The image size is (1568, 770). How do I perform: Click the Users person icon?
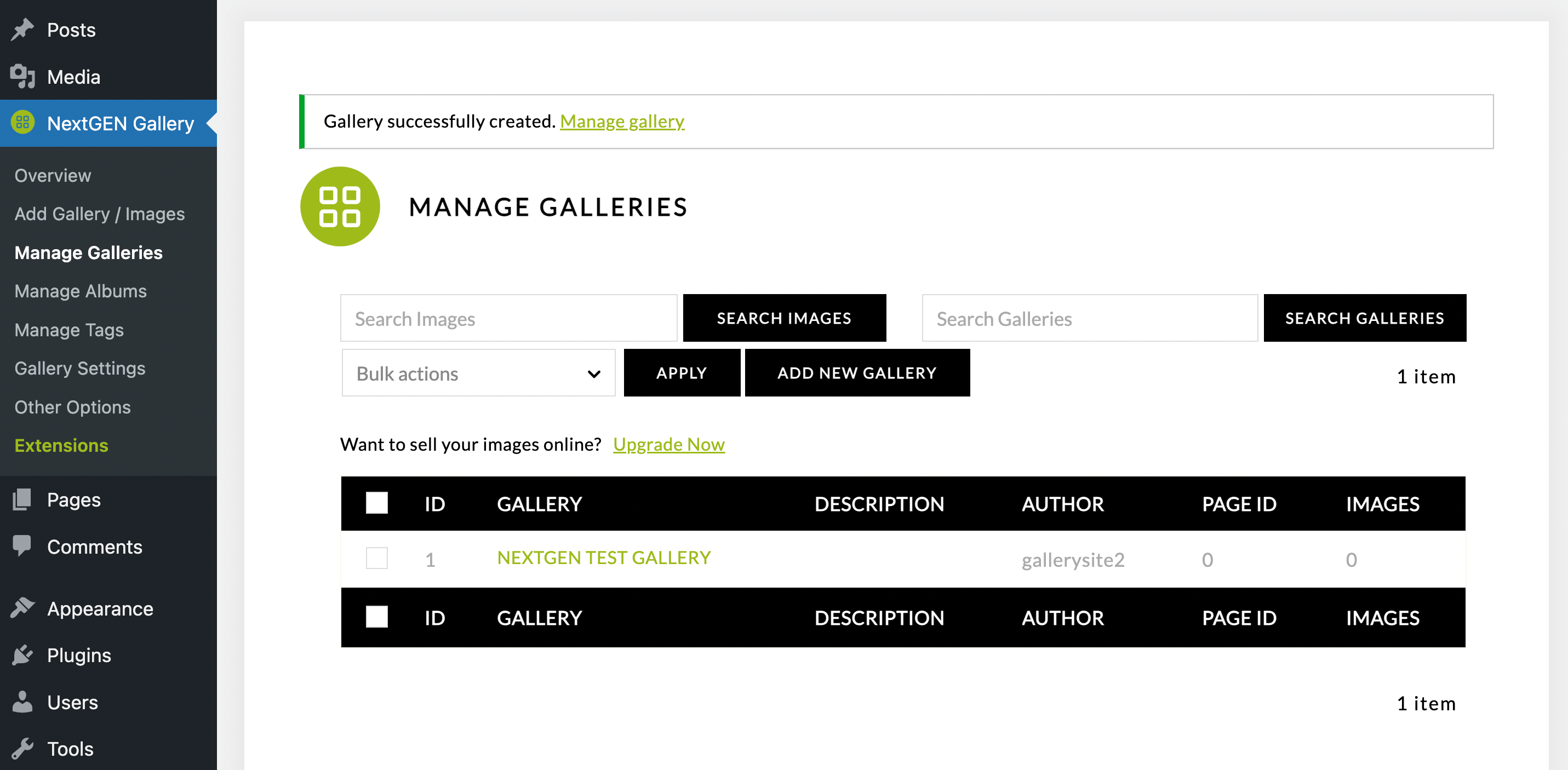22,702
